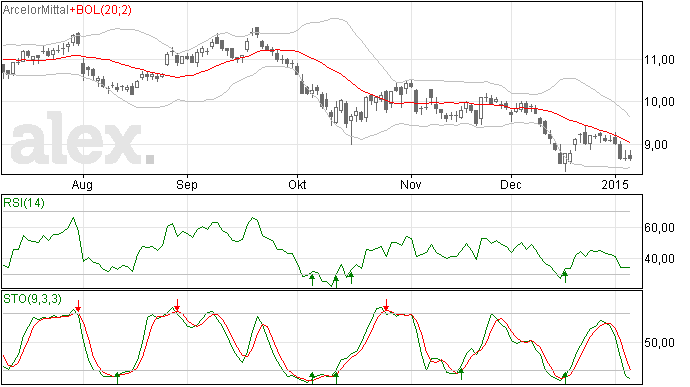Click the 50,00 stochastic axis value
Image resolution: width=690 pixels, height=387 pixels.
tap(659, 343)
